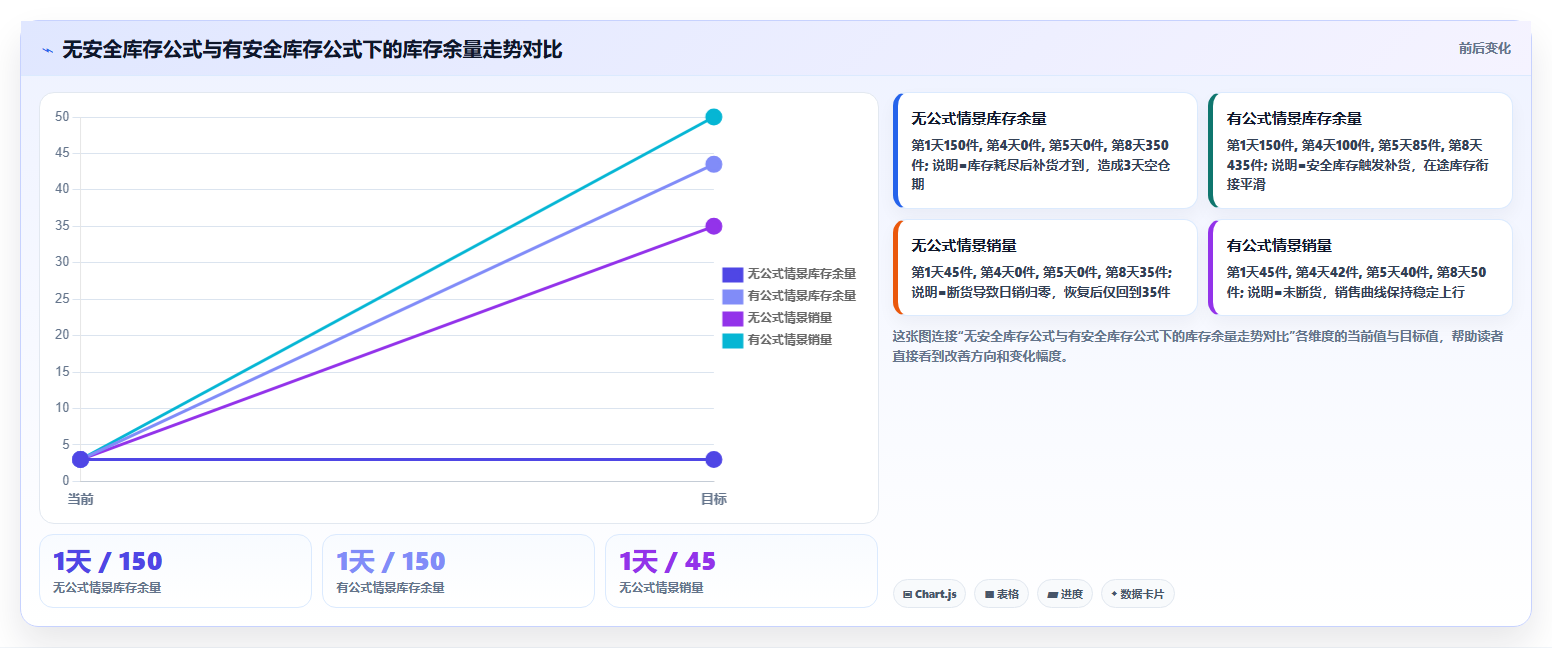This screenshot has height=648, width=1552.
Task: Click the dark-blue target data point at bottom right
Action: (x=714, y=459)
